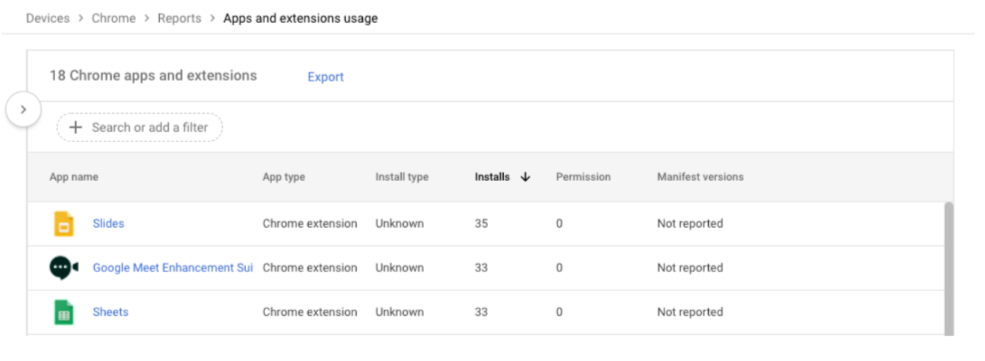Go to Reports breadcrumb
The width and height of the screenshot is (985, 361).
[x=179, y=18]
